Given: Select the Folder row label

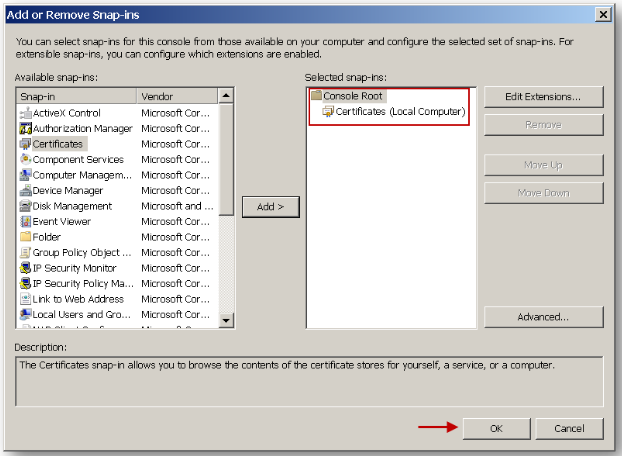Looking at the screenshot, I should (46, 237).
